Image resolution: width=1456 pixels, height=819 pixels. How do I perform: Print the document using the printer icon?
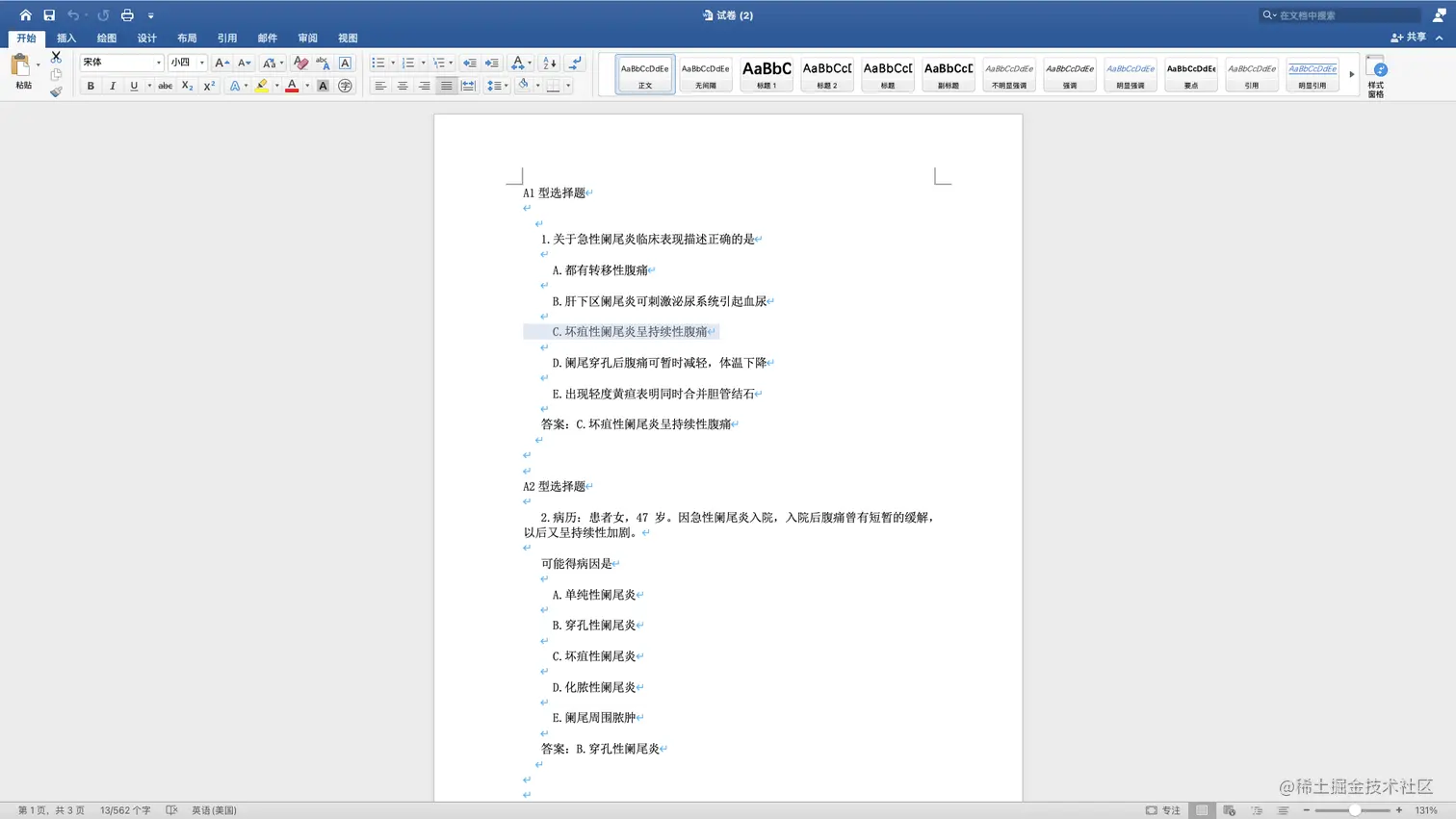(127, 15)
